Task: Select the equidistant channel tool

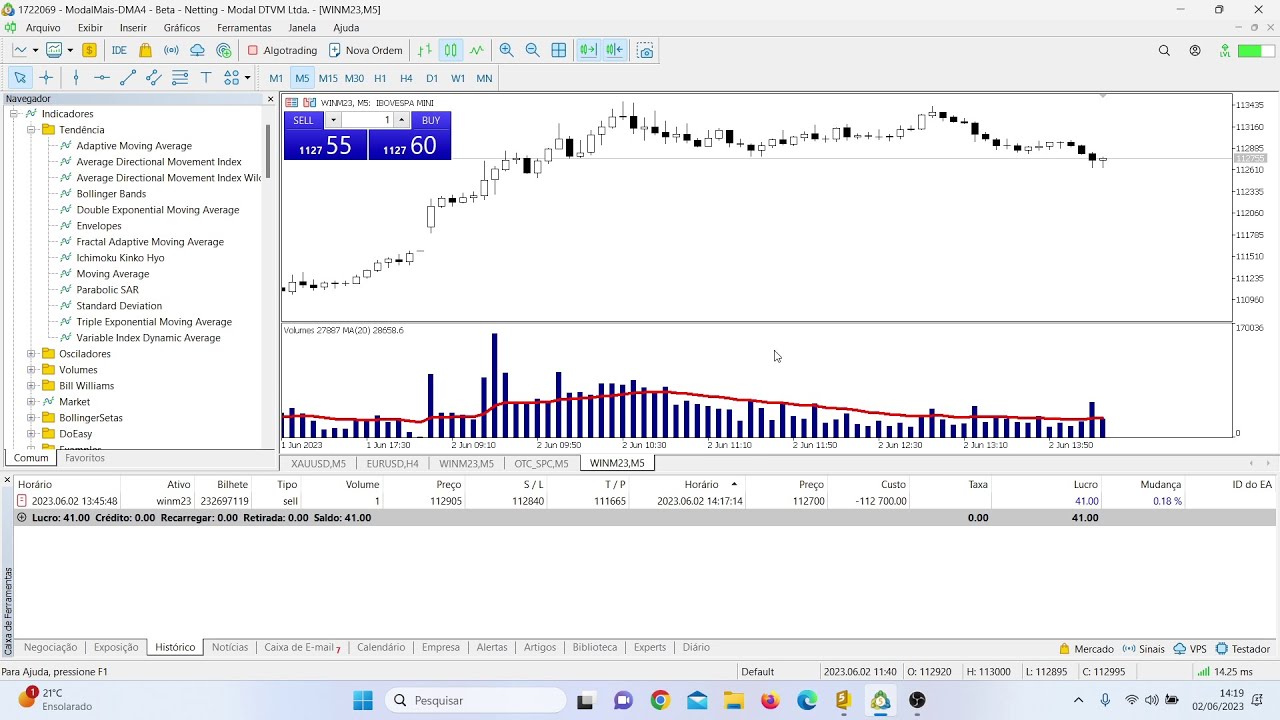Action: coord(154,77)
